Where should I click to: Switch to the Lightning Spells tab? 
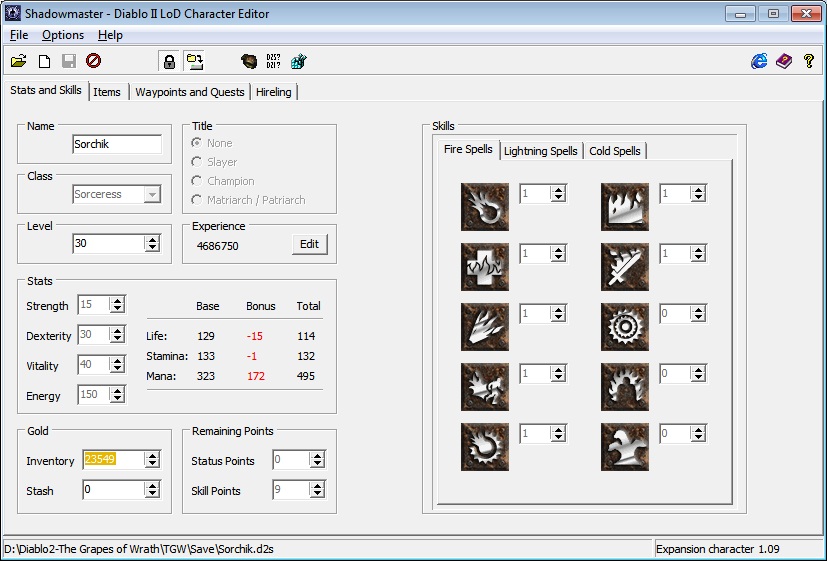(540, 151)
